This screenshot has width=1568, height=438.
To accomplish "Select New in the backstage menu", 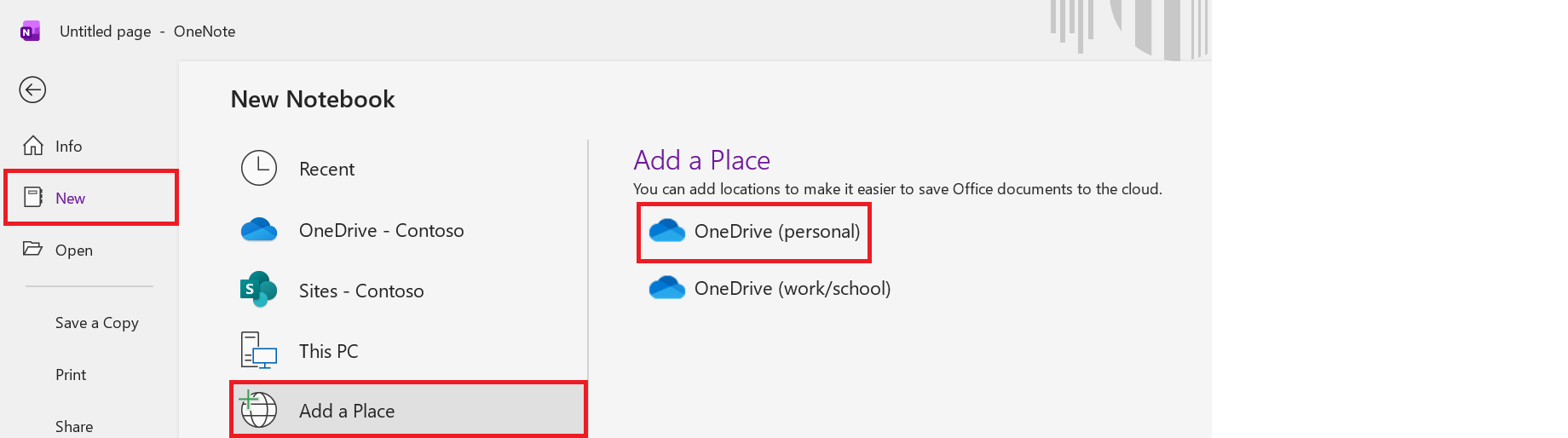I will click(90, 198).
